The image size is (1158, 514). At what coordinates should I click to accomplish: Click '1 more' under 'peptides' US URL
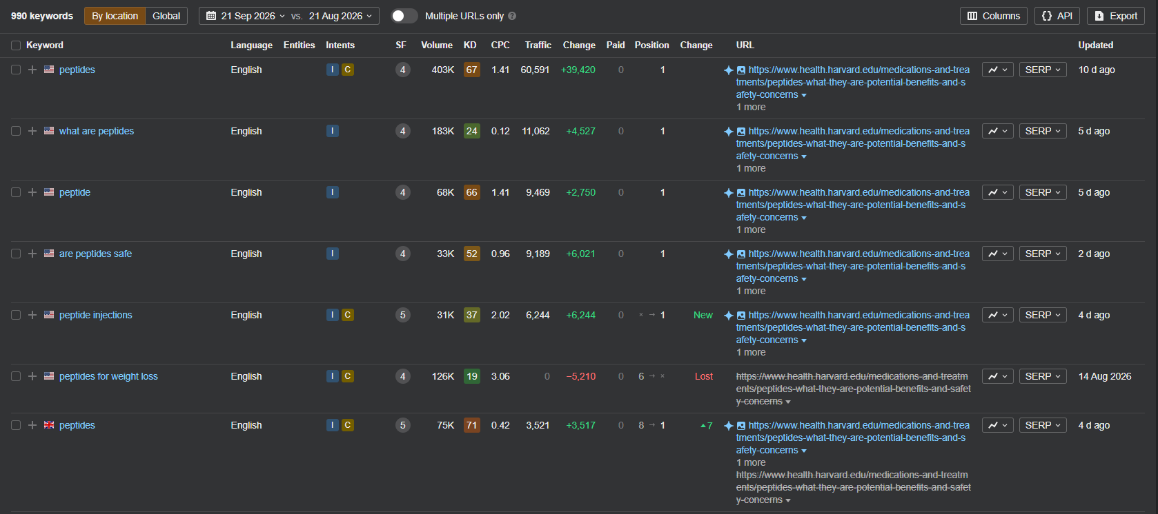[x=750, y=107]
